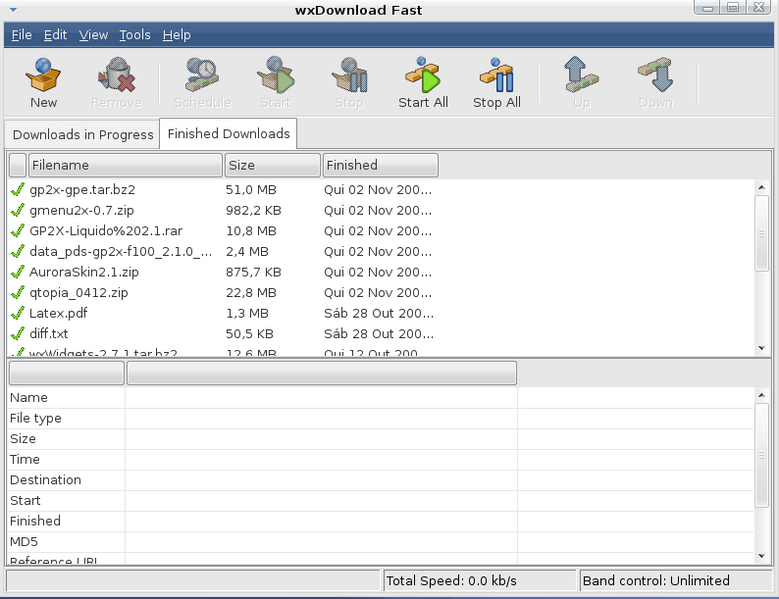Open the Tools menu
Screen dimensions: 779x599
tap(134, 35)
